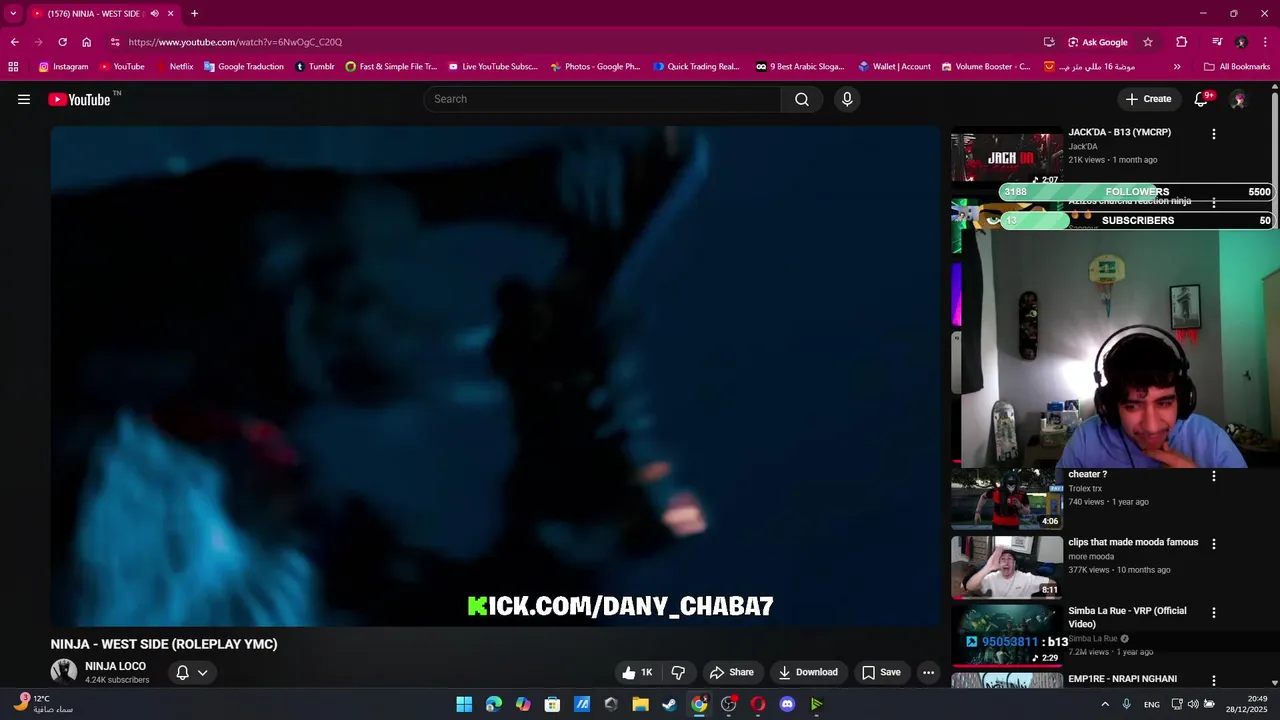Image resolution: width=1280 pixels, height=720 pixels.
Task: Mute the tab via speaker icon
Action: (x=154, y=14)
